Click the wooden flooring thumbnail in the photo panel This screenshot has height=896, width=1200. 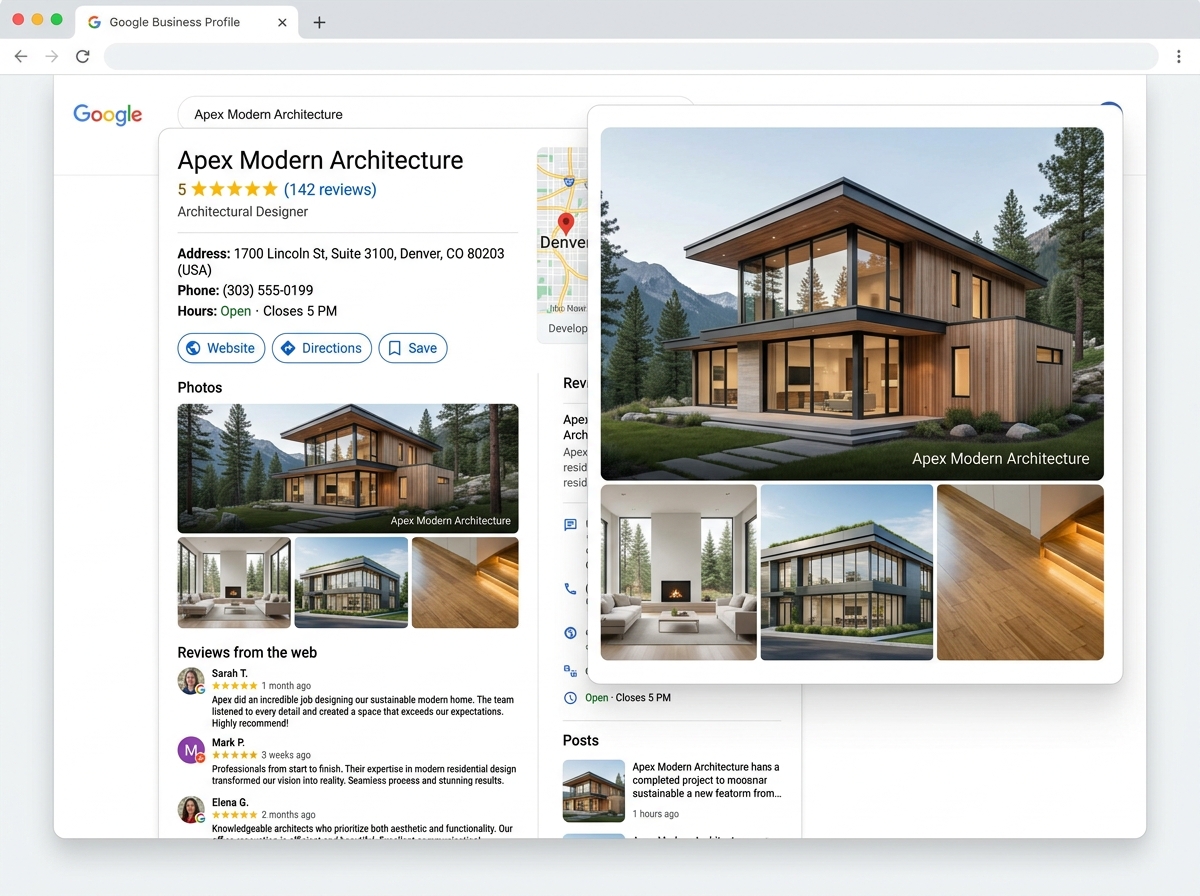pos(1019,572)
